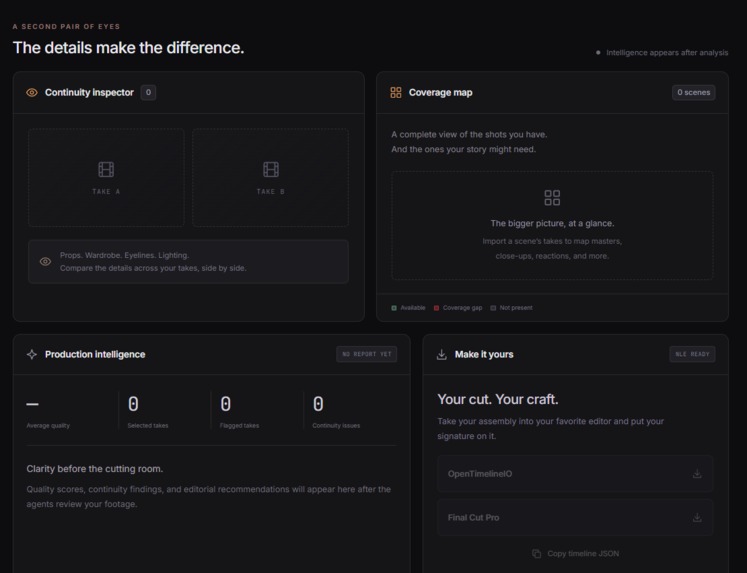Click the NO REPORT YET badge

[367, 354]
